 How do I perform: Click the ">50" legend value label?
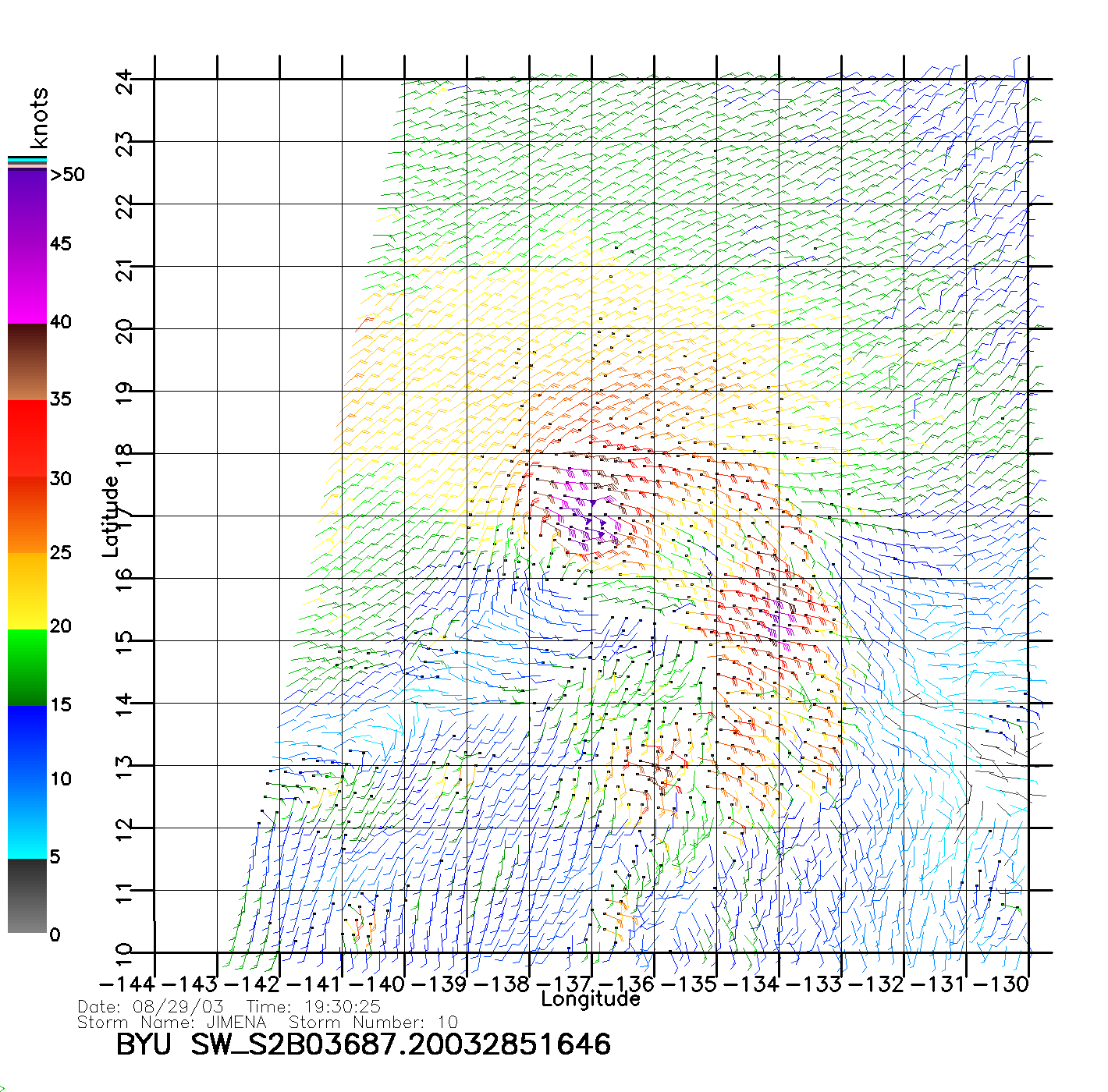(x=67, y=175)
